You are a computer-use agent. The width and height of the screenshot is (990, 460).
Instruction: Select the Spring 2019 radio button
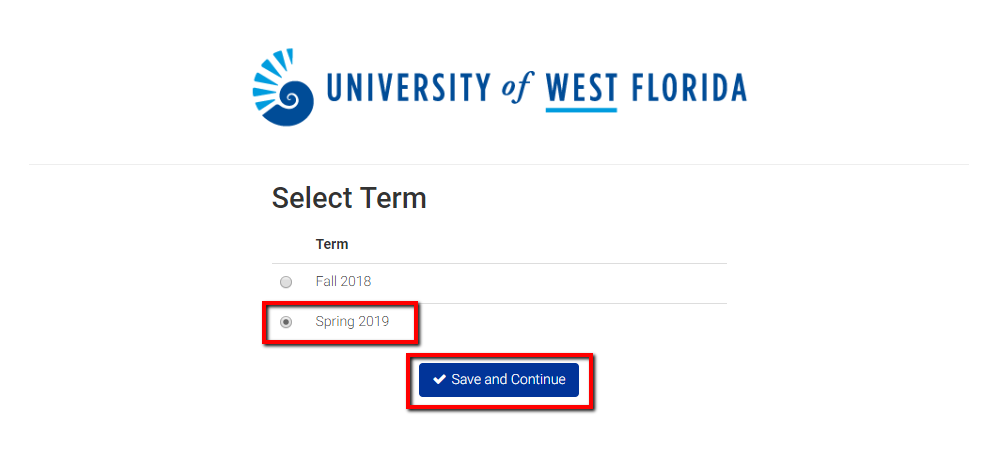(286, 322)
